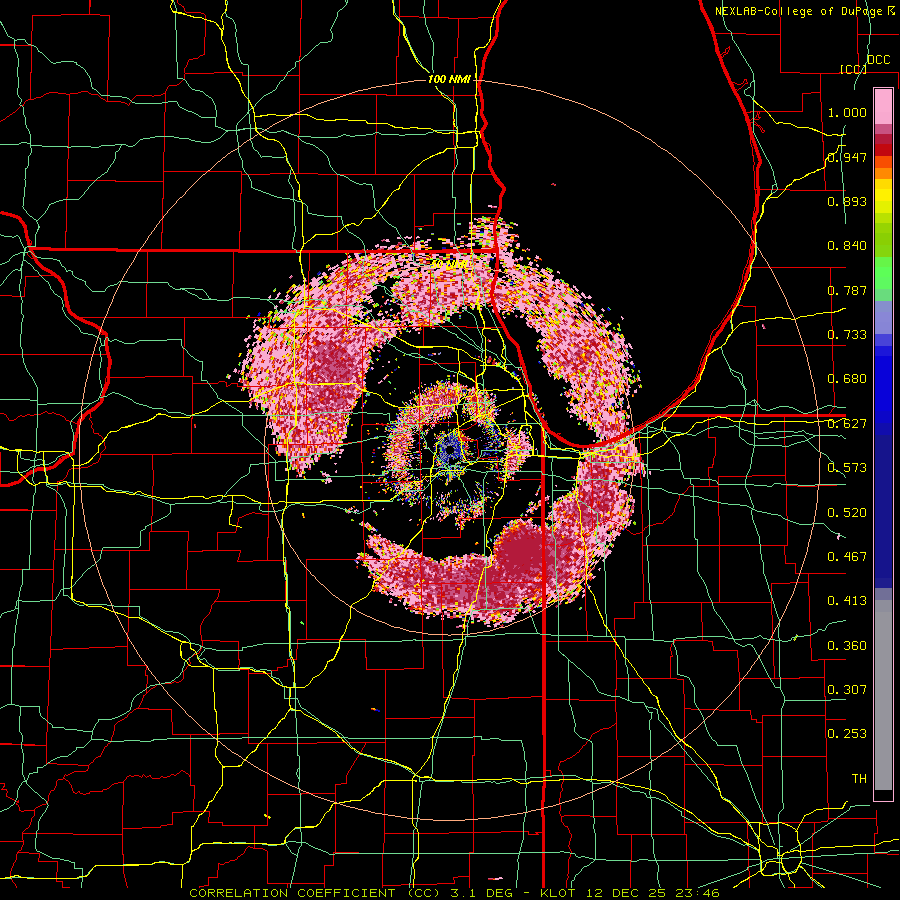Click the 0.360 scale value
Image resolution: width=900 pixels, height=900 pixels.
pyautogui.click(x=847, y=646)
